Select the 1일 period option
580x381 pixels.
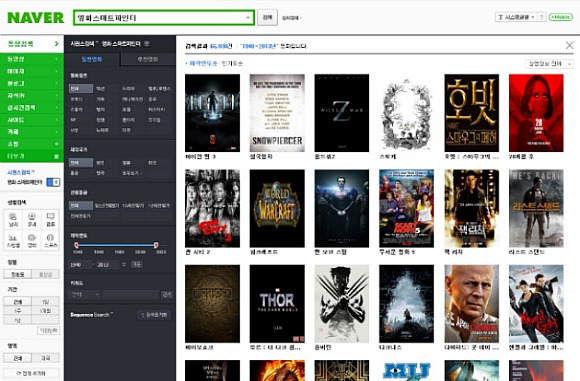pos(45,301)
